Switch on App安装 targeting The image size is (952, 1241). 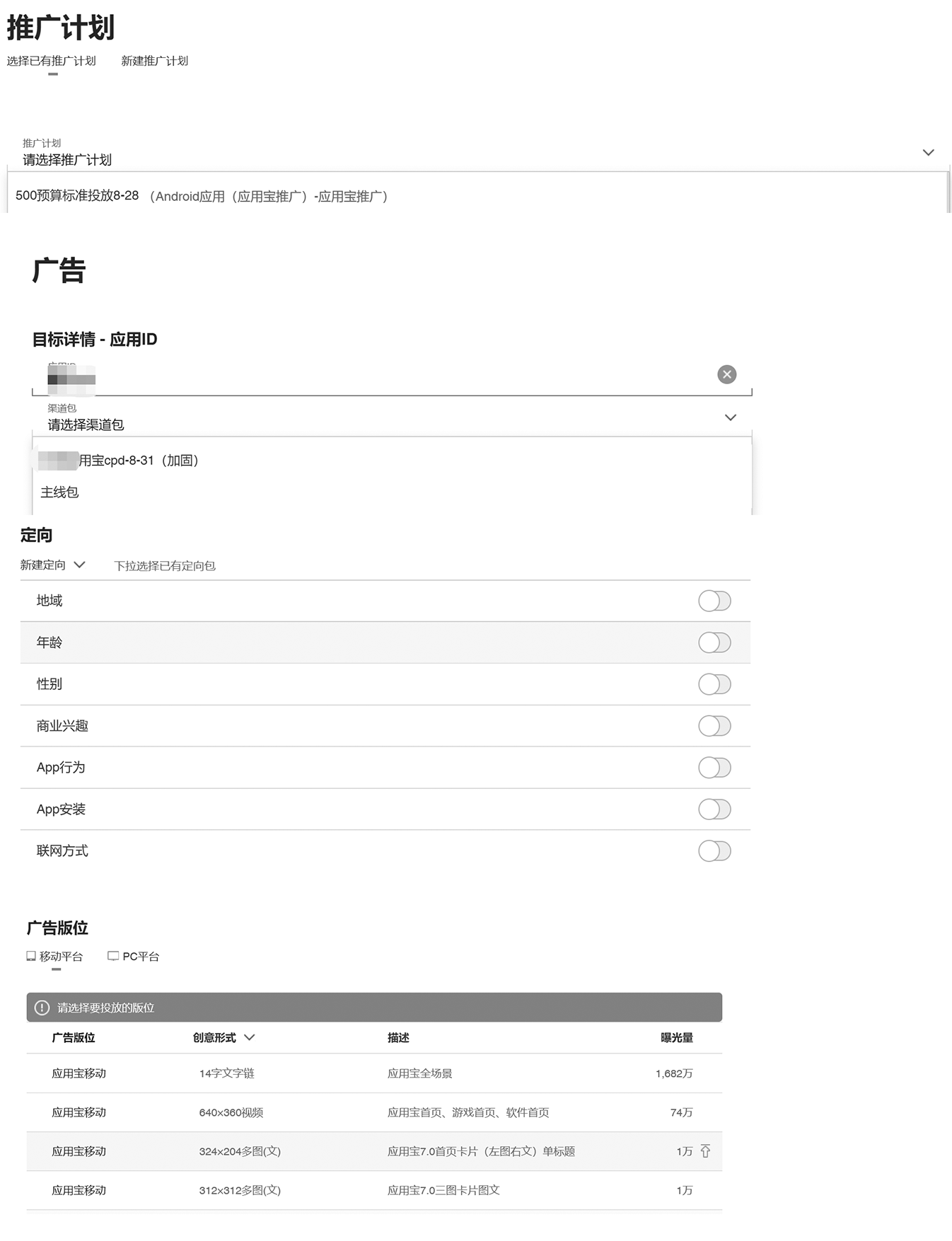click(714, 809)
